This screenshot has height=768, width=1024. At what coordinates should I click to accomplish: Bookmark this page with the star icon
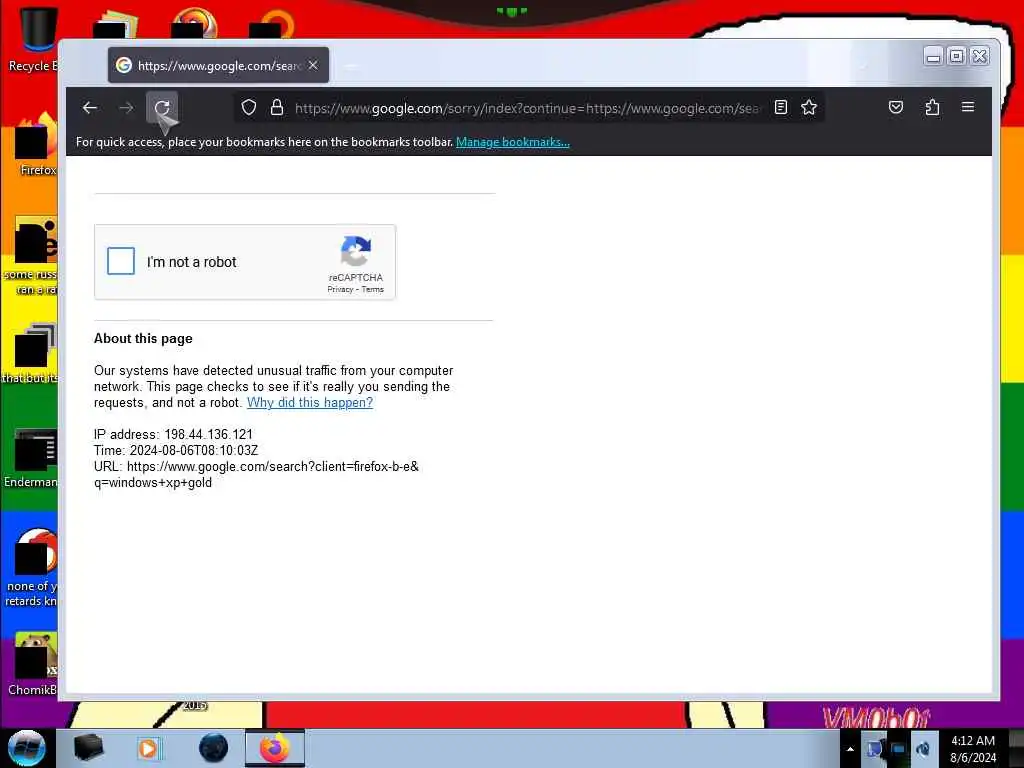809,107
